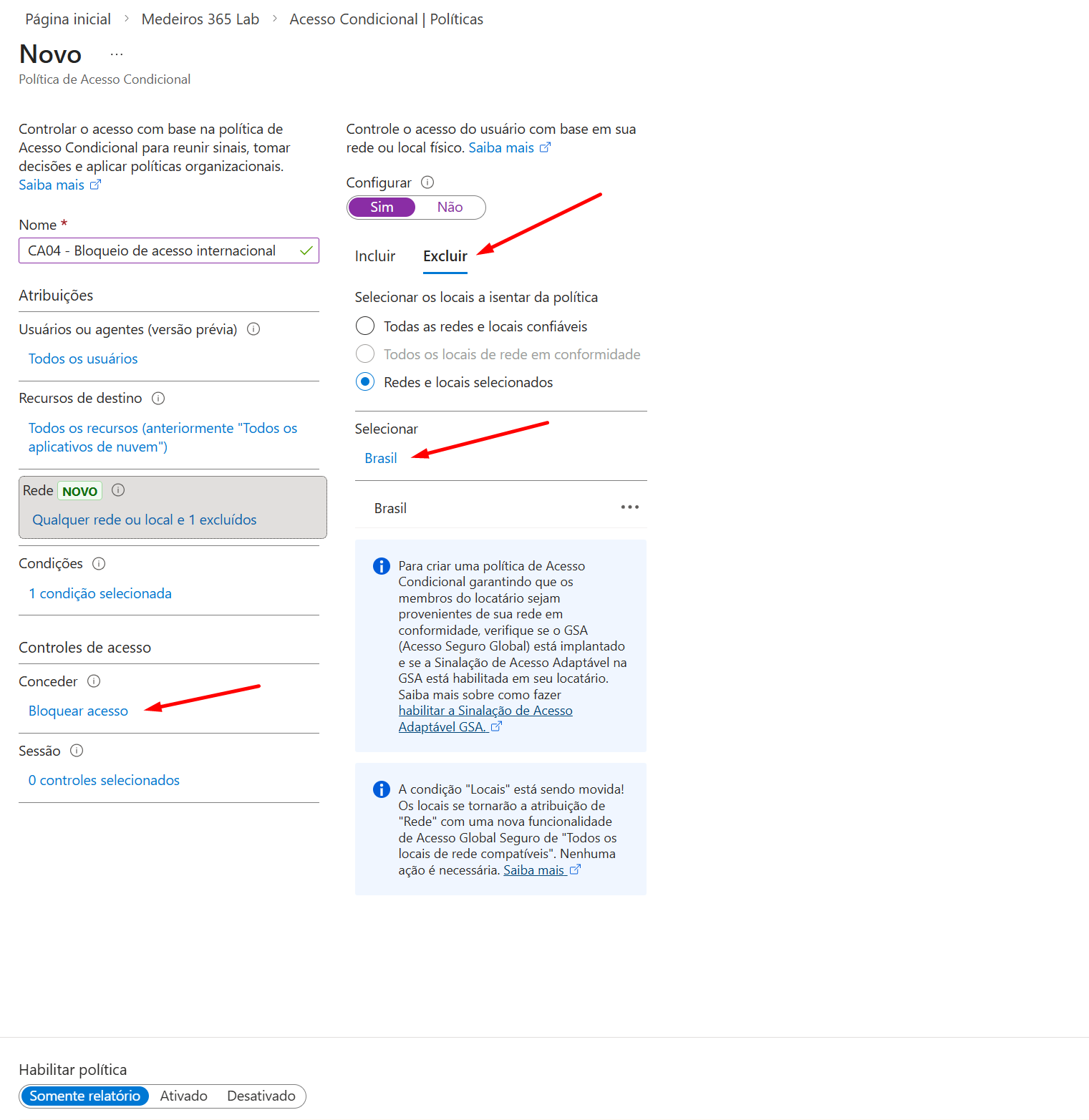Viewport: 1089px width, 1120px height.
Task: Open three-dot options for Brasil row
Action: (x=629, y=507)
